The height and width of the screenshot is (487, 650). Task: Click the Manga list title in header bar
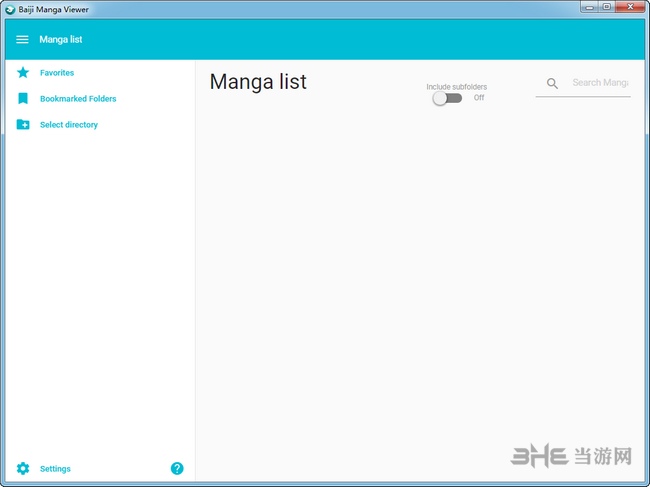(61, 40)
